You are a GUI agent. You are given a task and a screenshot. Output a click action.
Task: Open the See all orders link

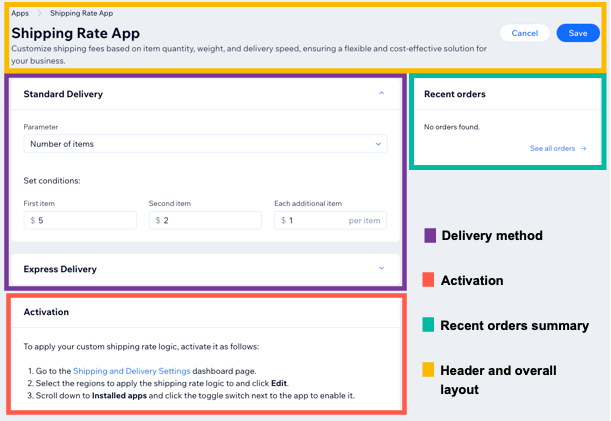tap(552, 149)
